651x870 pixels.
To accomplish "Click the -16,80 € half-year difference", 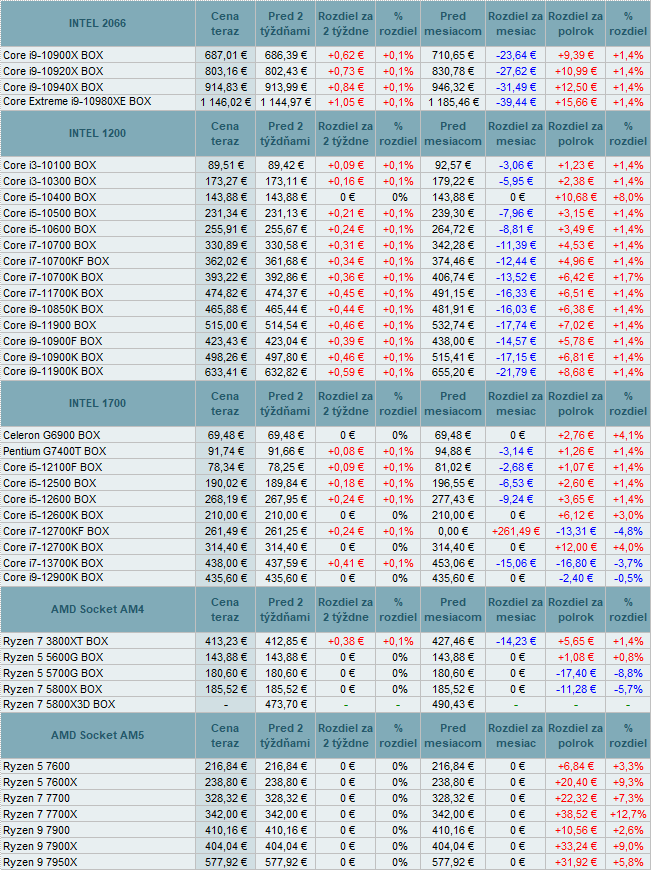I will (576, 564).
